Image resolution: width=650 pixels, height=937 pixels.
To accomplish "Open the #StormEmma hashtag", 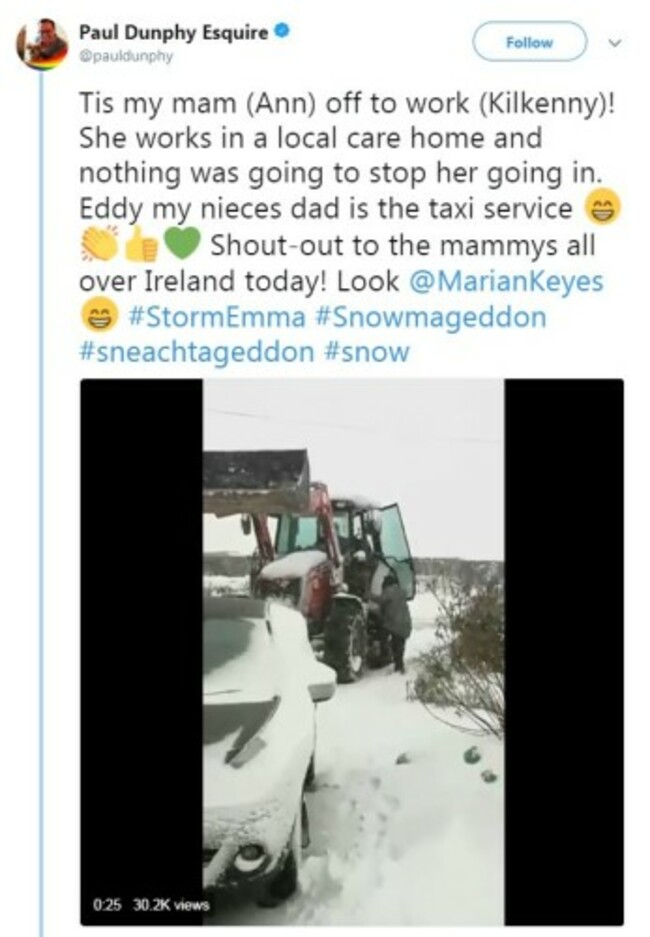I will pyautogui.click(x=217, y=317).
